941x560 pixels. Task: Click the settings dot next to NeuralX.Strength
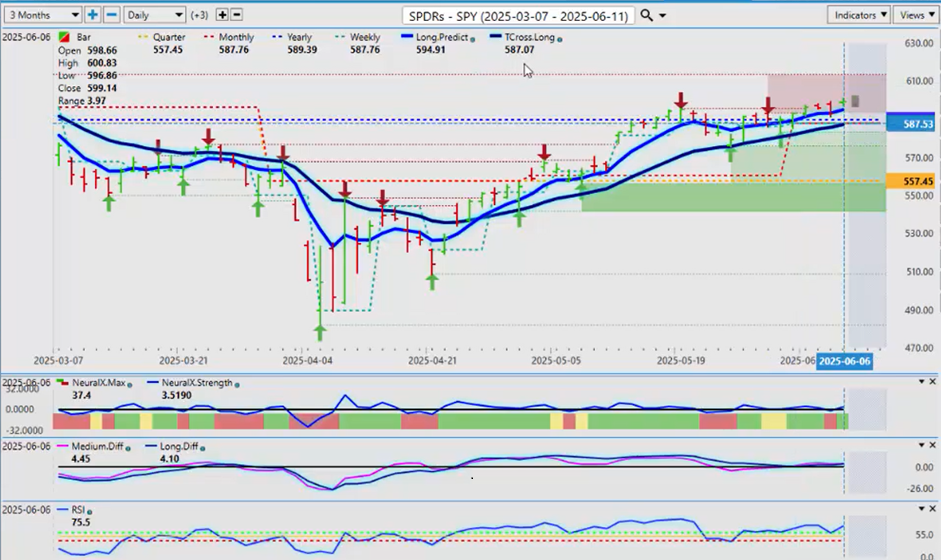point(237,384)
